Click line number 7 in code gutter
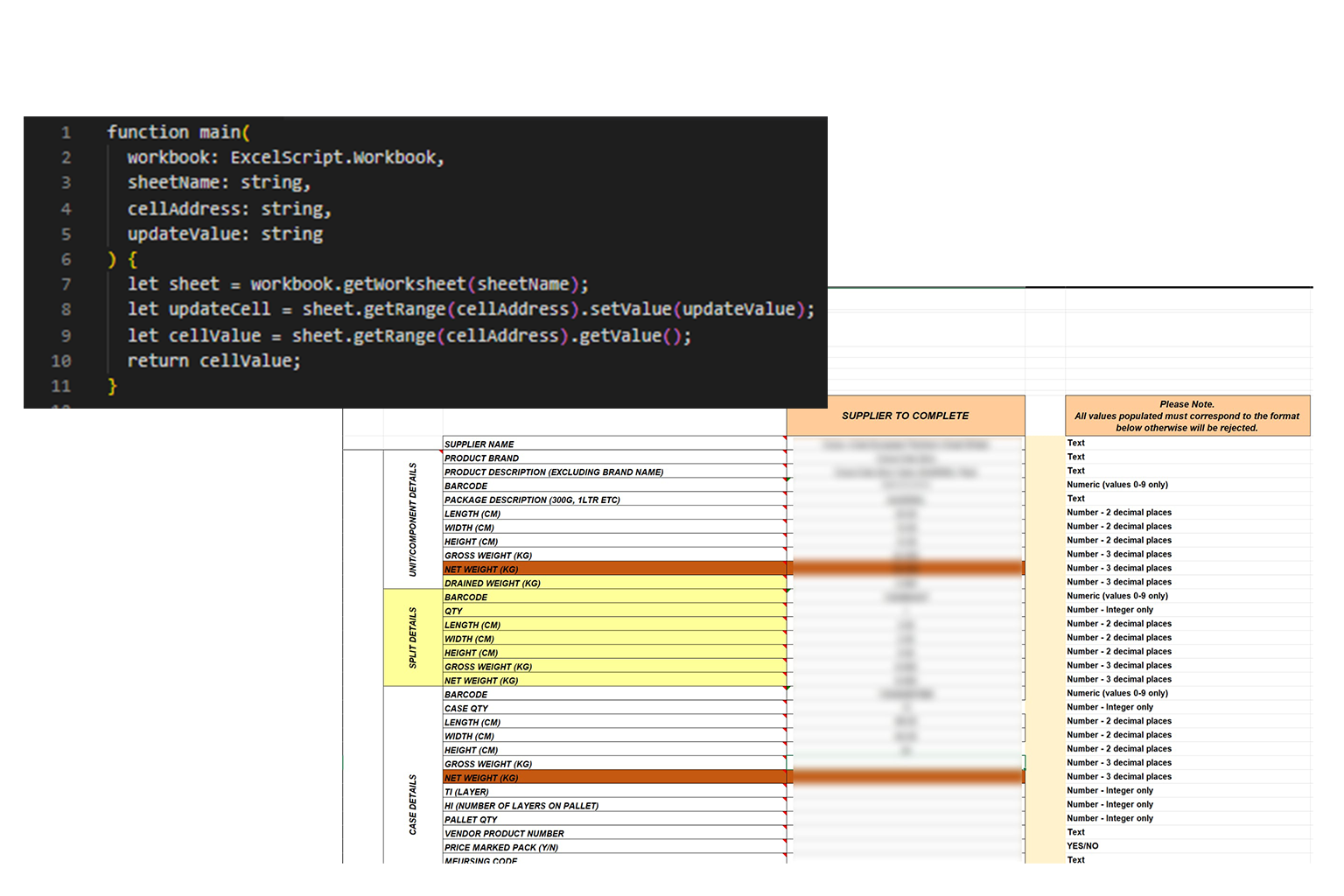The height and width of the screenshot is (896, 1344). [x=66, y=284]
